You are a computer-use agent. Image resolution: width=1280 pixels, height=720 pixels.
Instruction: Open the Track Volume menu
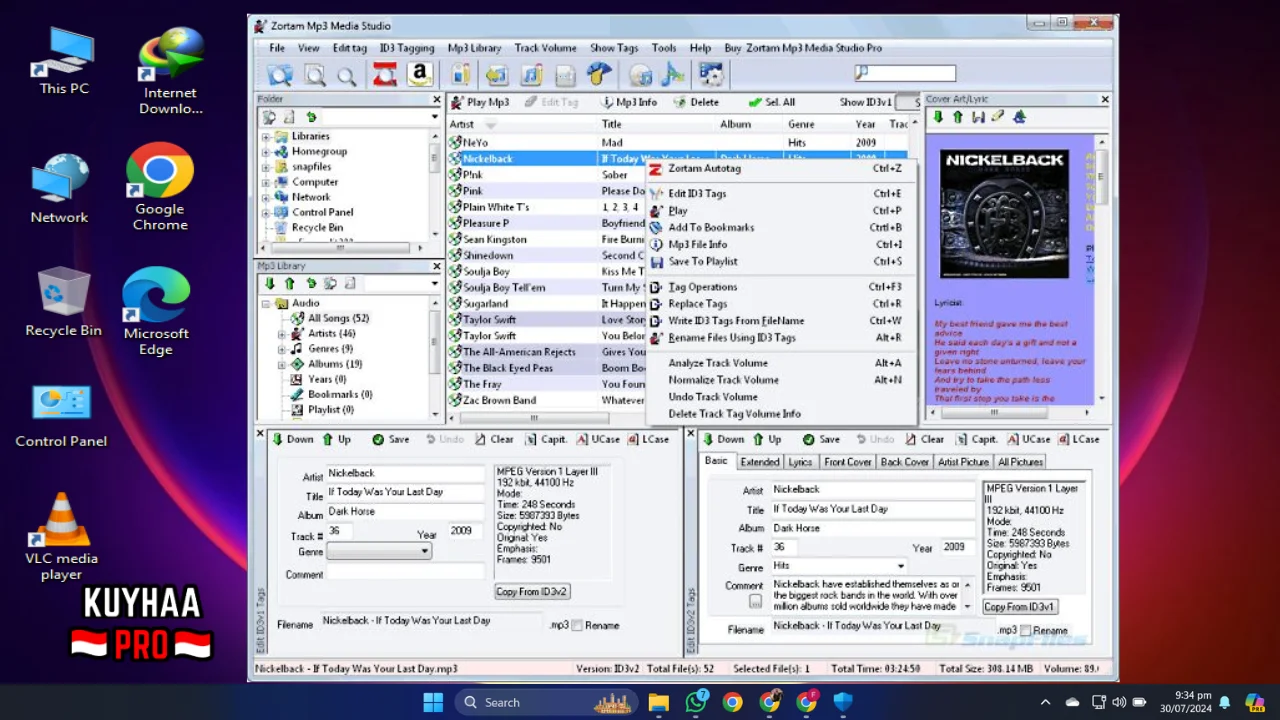tap(545, 48)
